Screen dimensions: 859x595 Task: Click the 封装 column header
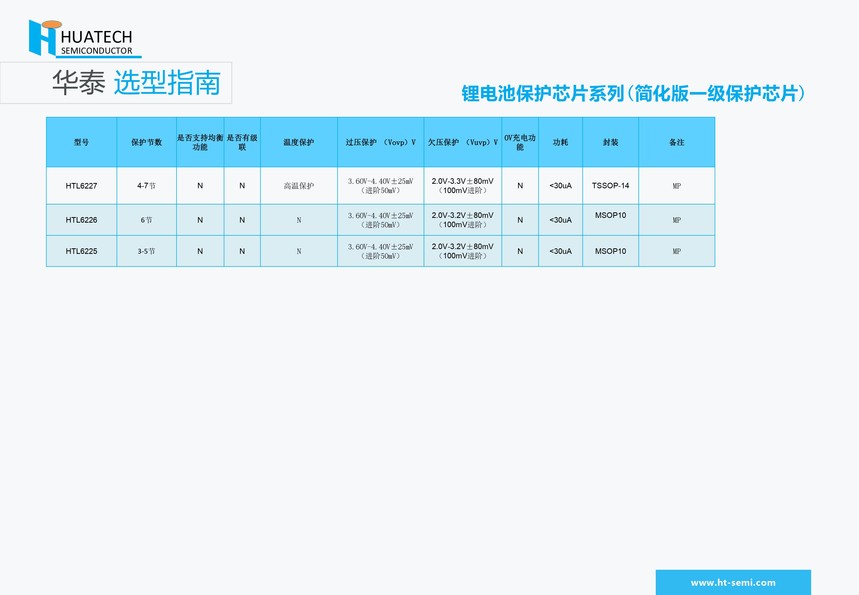coord(611,142)
